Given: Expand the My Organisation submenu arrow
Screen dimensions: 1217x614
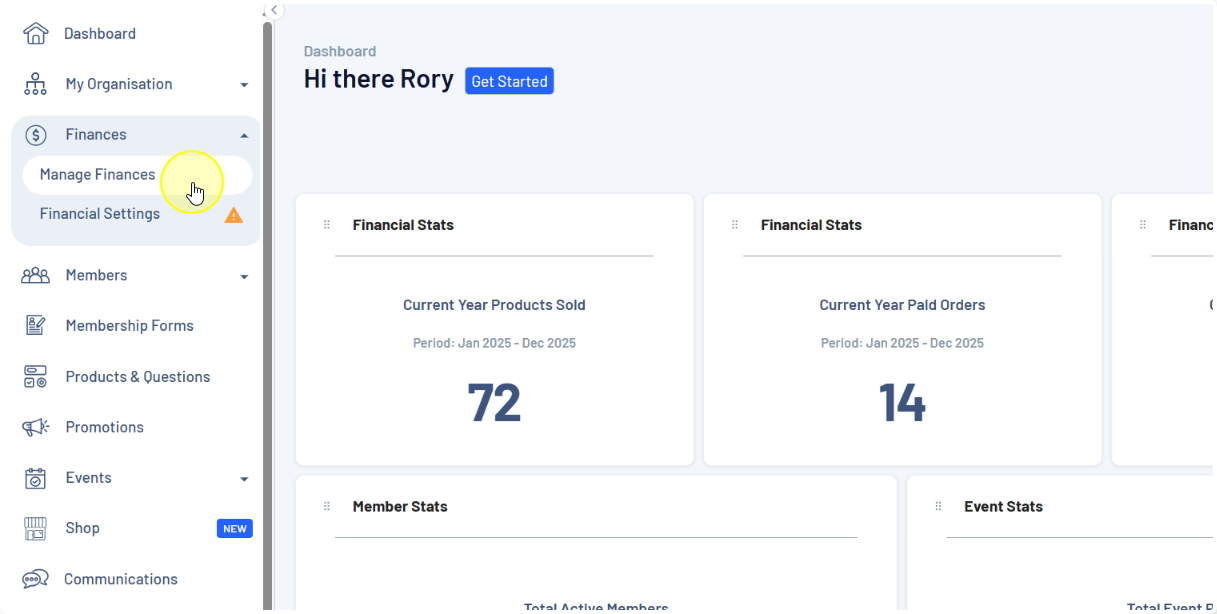Looking at the screenshot, I should [244, 85].
